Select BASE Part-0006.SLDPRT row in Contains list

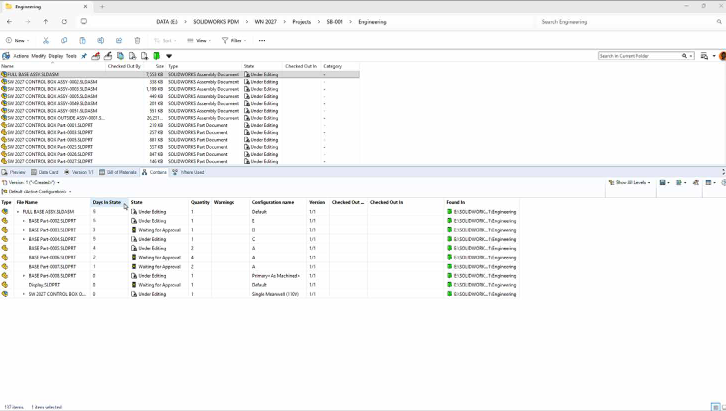pyautogui.click(x=259, y=258)
